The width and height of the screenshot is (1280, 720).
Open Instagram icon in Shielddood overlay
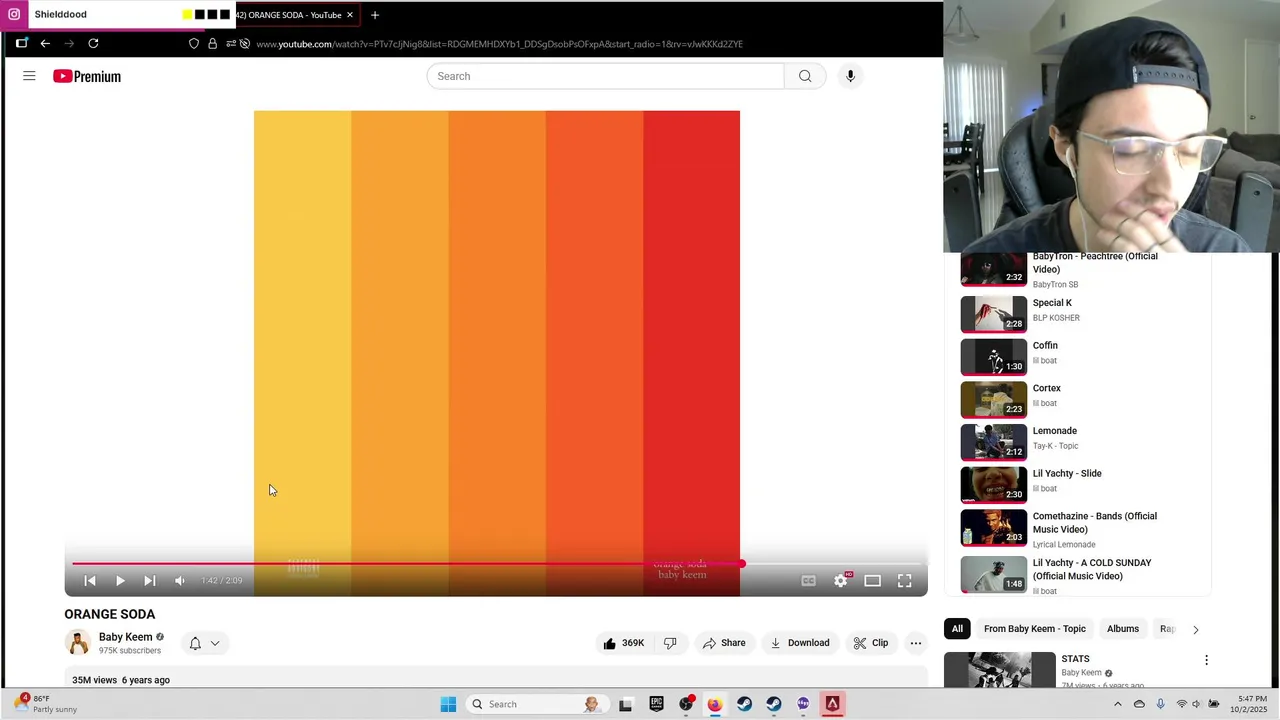pyautogui.click(x=14, y=14)
